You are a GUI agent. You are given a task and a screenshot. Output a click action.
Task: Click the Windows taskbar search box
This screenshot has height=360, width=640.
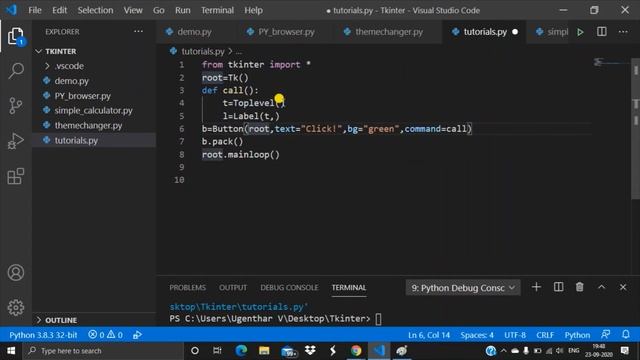coord(103,351)
